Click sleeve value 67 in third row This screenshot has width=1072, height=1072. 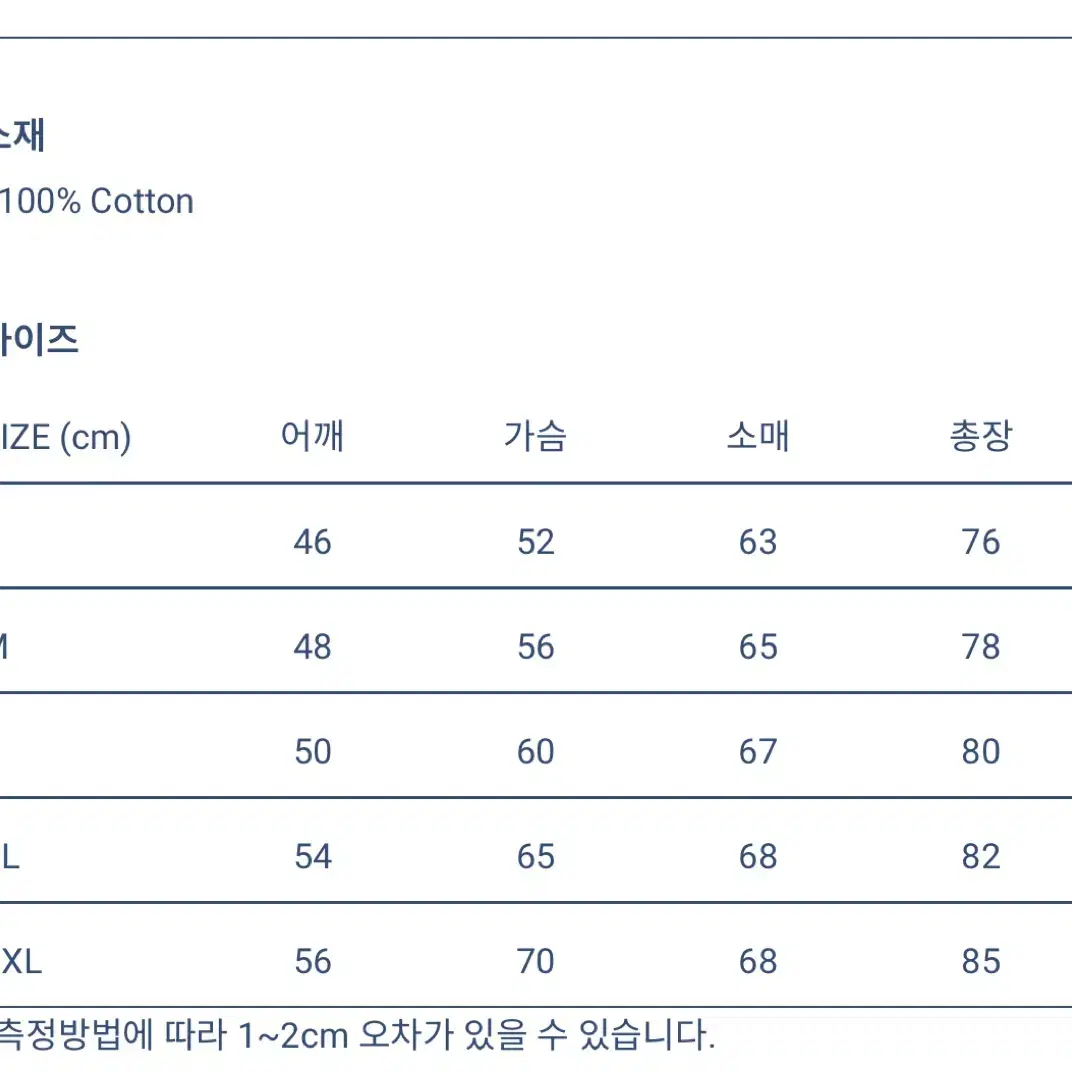tap(758, 752)
